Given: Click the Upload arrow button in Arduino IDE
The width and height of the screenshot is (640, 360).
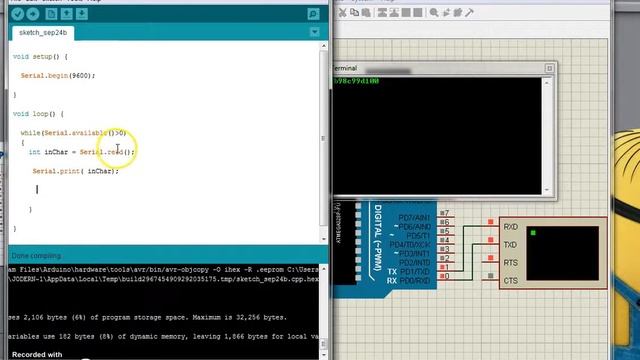Looking at the screenshot, I should coord(33,14).
